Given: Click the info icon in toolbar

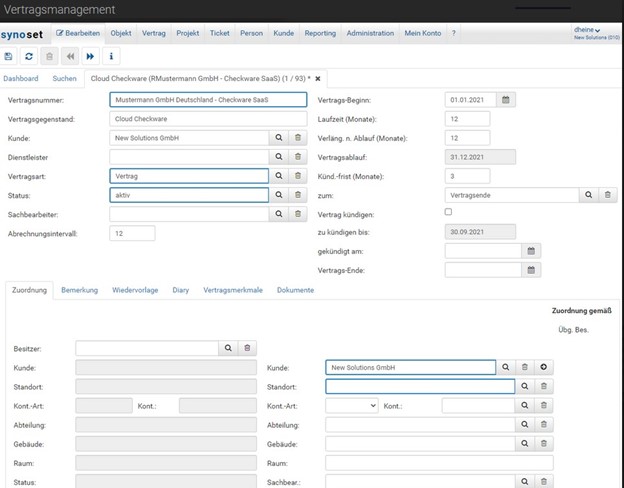Looking at the screenshot, I should tap(110, 56).
